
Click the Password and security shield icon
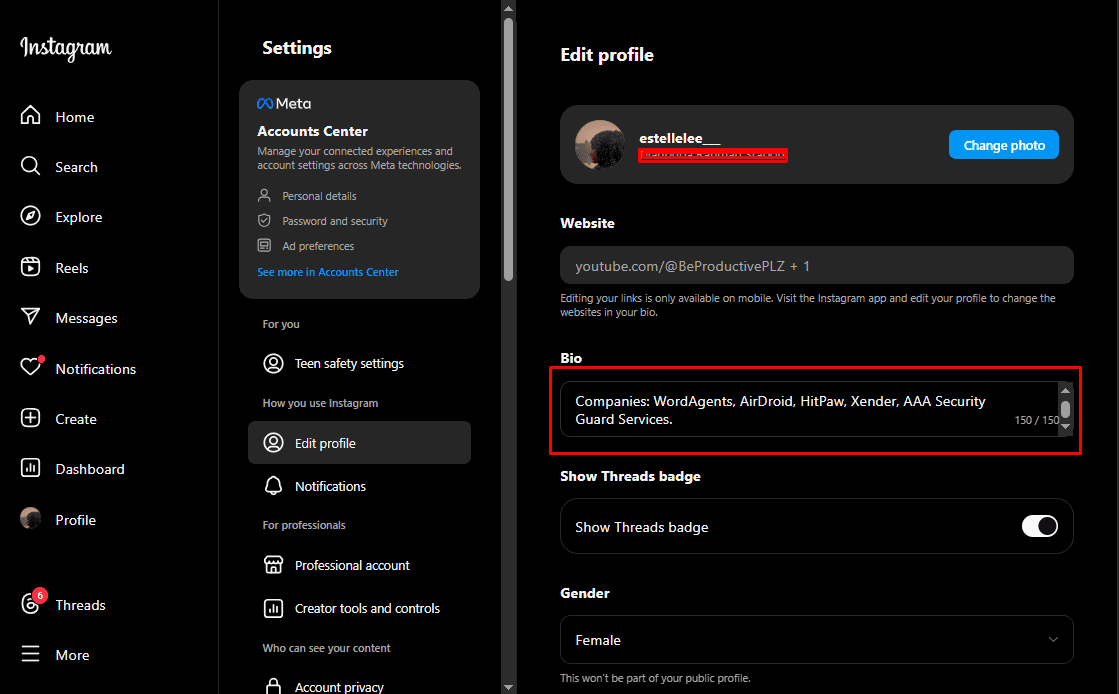tap(264, 220)
